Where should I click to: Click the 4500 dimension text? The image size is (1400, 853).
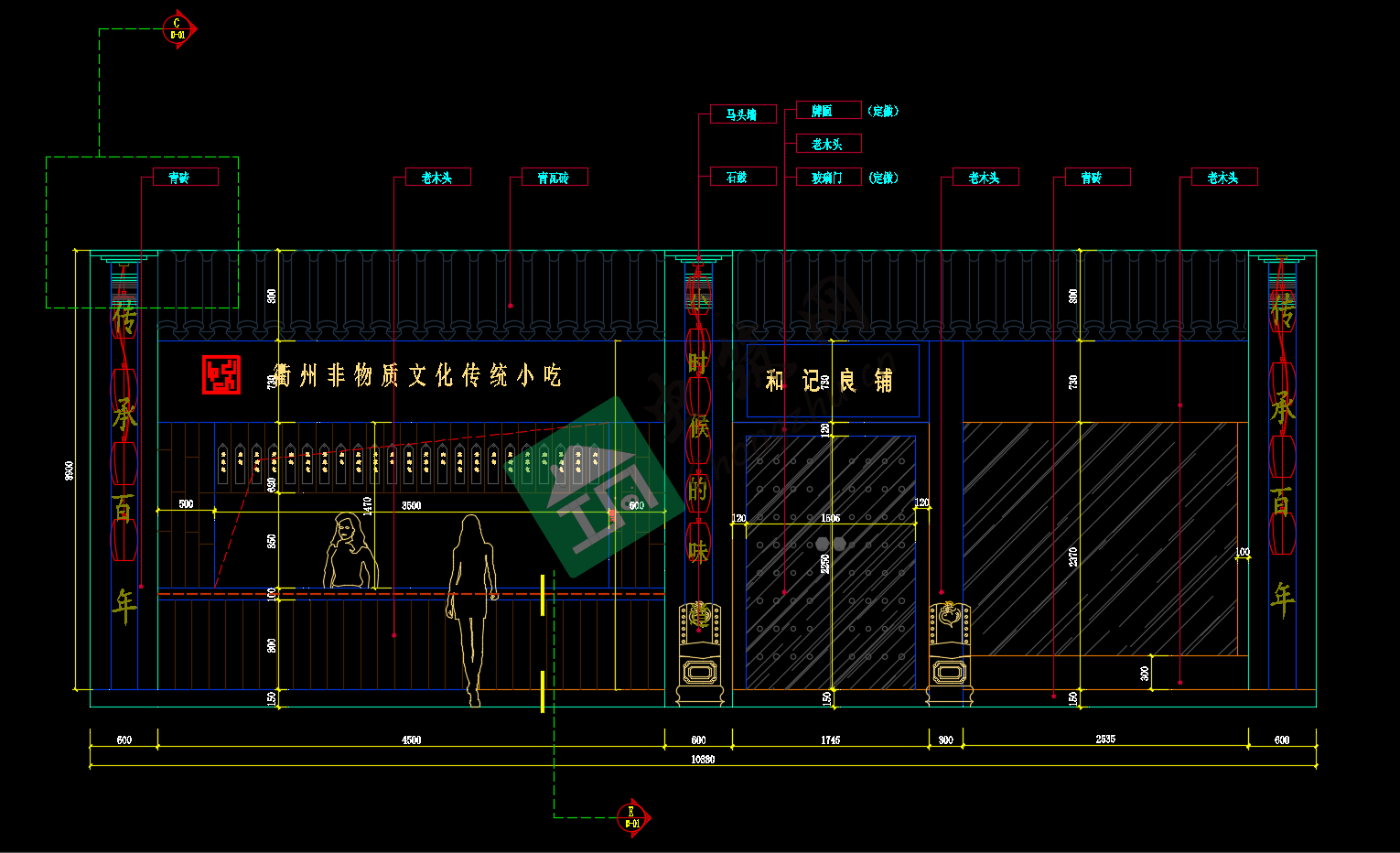(412, 740)
